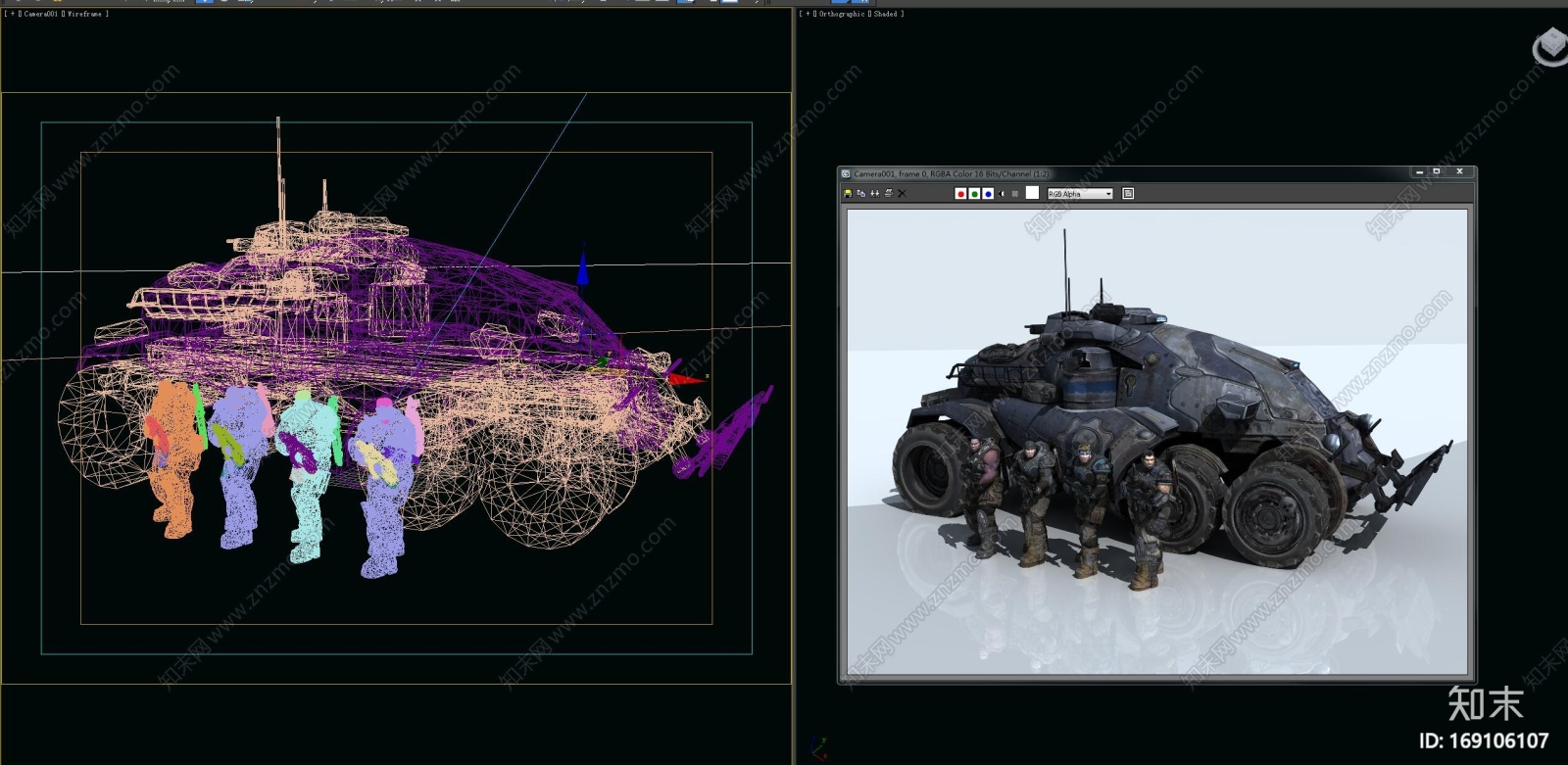Screen dimensions: 1568x765
Task: Open the Camera001 viewport view menu
Action: [39, 15]
